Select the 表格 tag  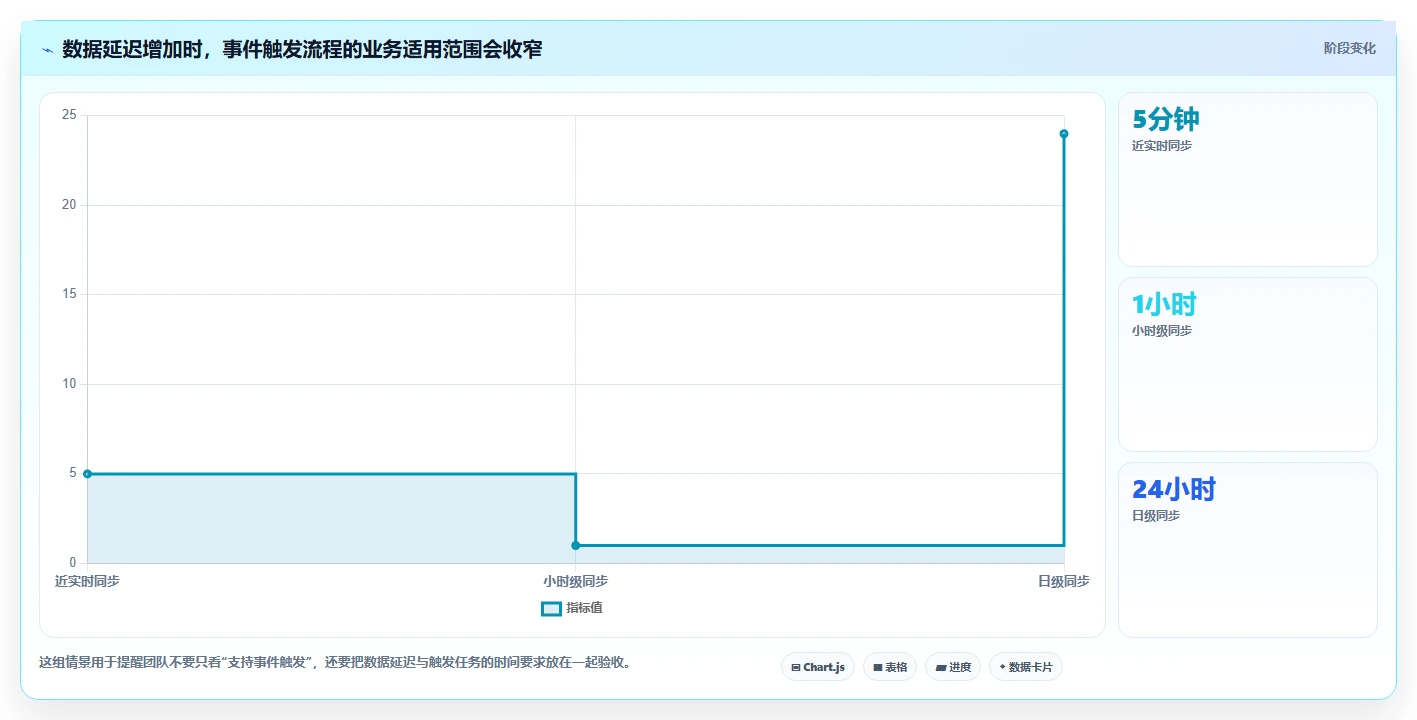(x=889, y=667)
